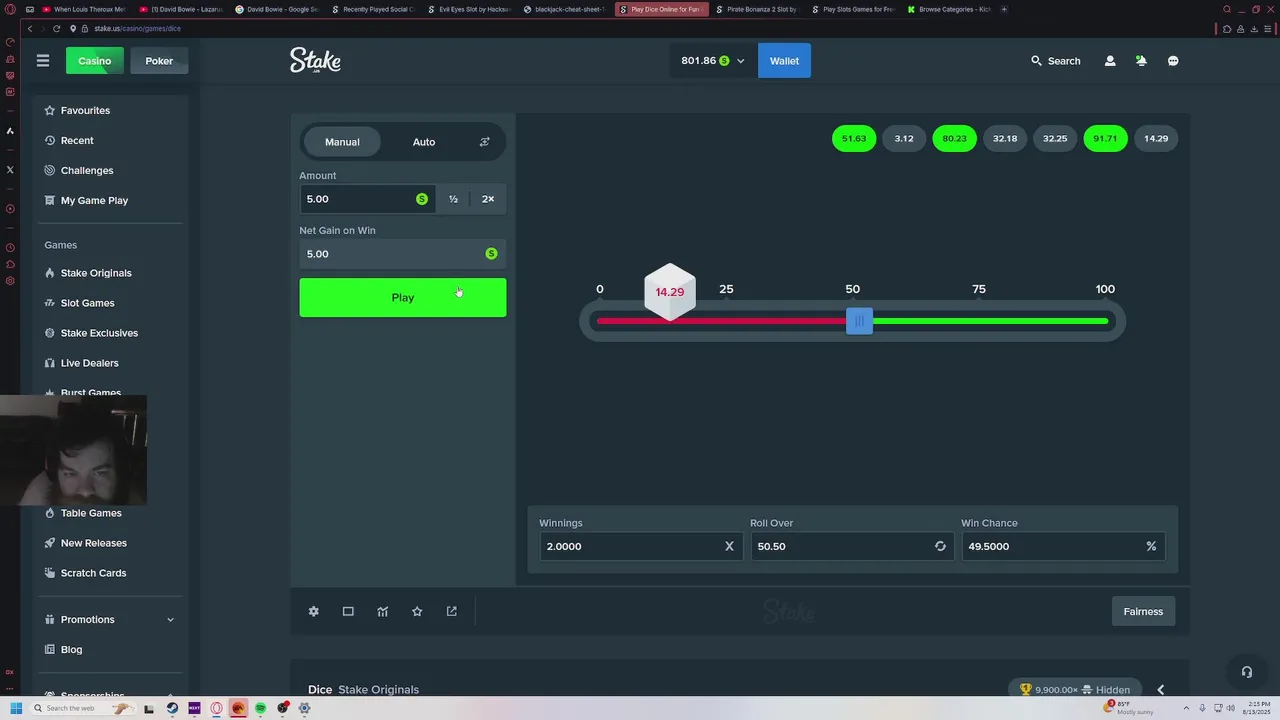Screen dimensions: 1280x720
Task: Toggle theatre mode rectangle icon
Action: click(x=348, y=611)
